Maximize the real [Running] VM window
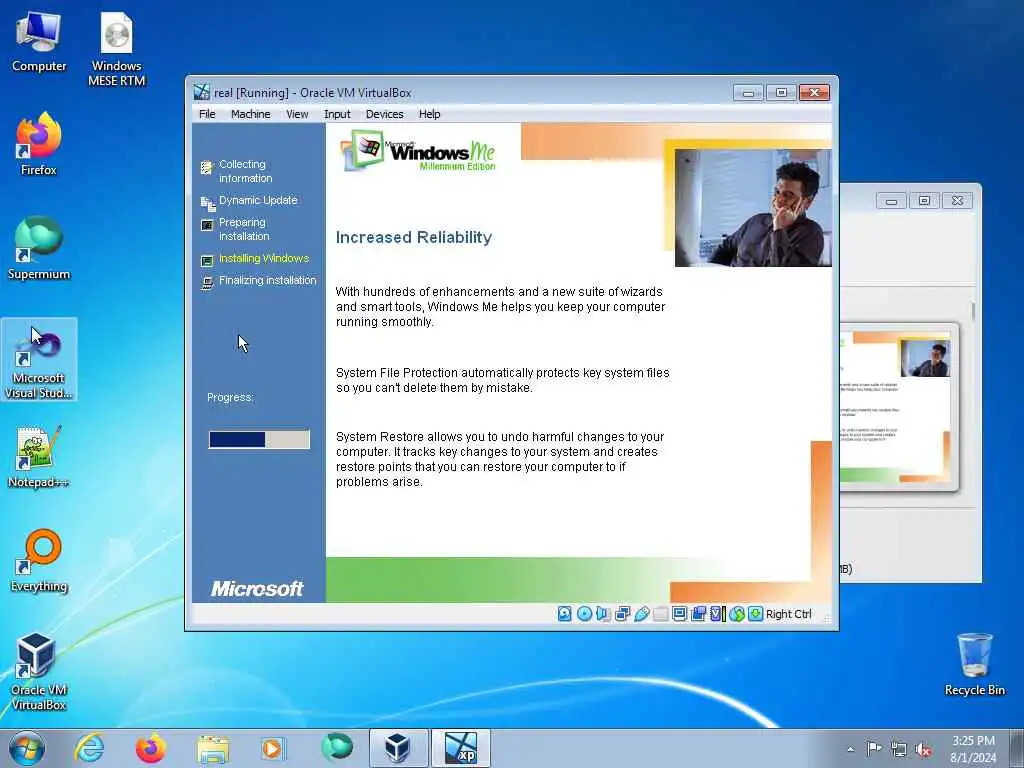This screenshot has height=768, width=1024. [781, 93]
